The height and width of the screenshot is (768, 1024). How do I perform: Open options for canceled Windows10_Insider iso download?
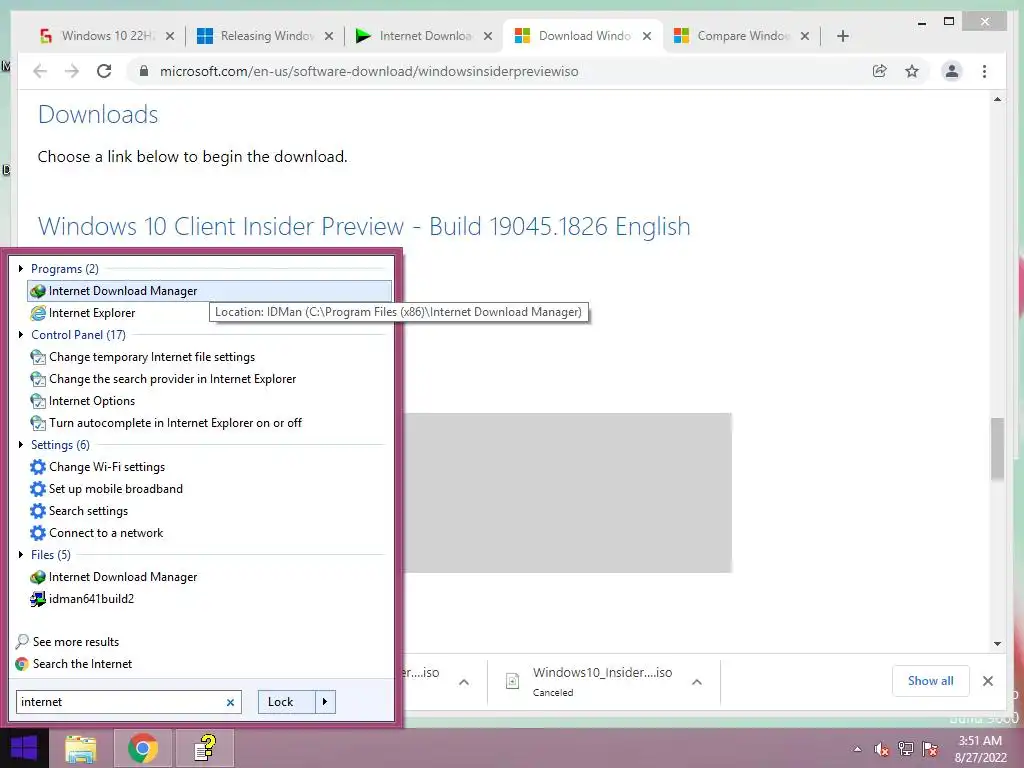pos(697,682)
